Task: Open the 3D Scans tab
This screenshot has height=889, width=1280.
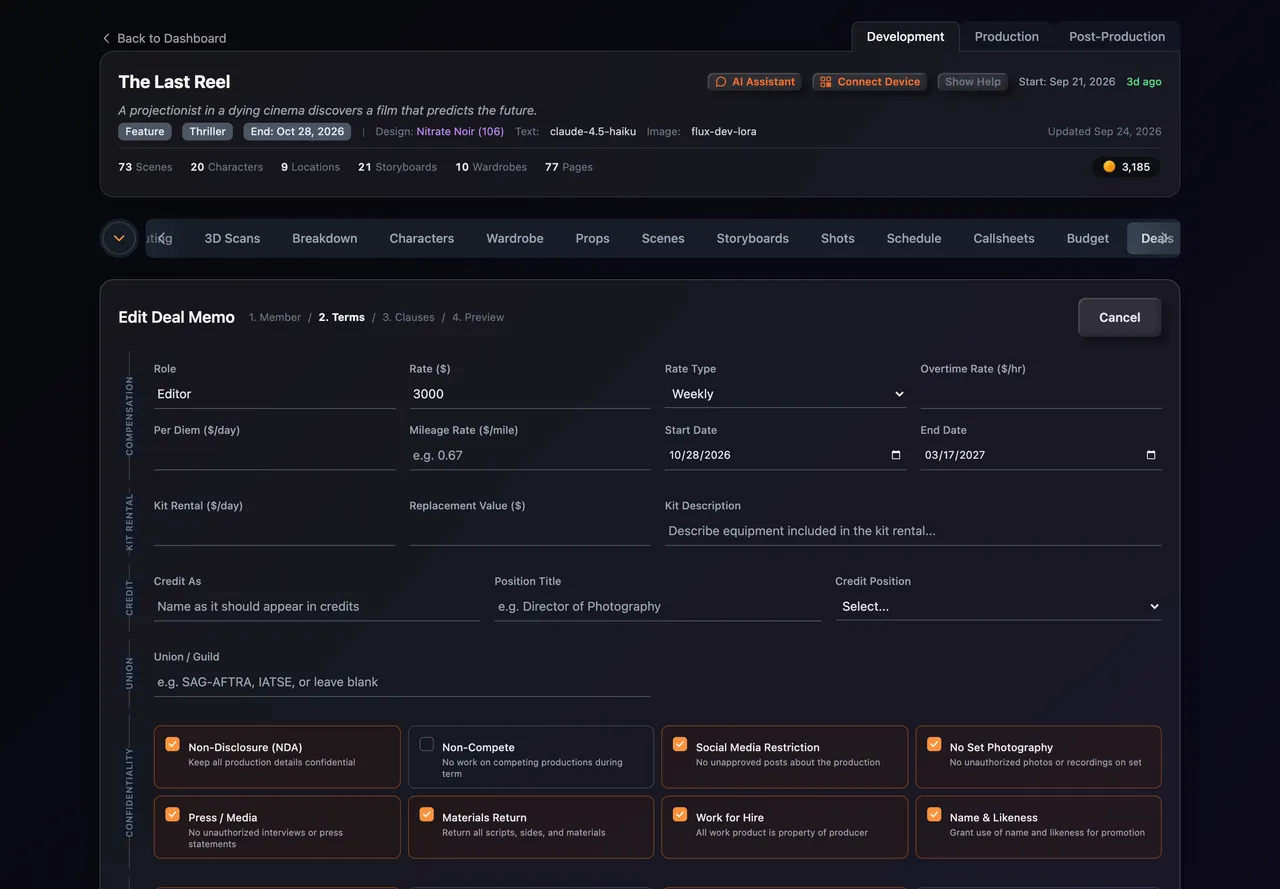Action: pyautogui.click(x=232, y=238)
